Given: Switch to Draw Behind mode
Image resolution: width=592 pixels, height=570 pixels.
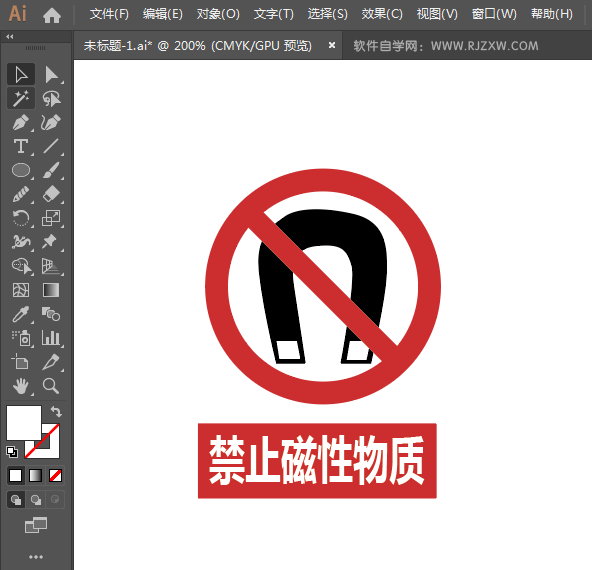Looking at the screenshot, I should coord(36,500).
